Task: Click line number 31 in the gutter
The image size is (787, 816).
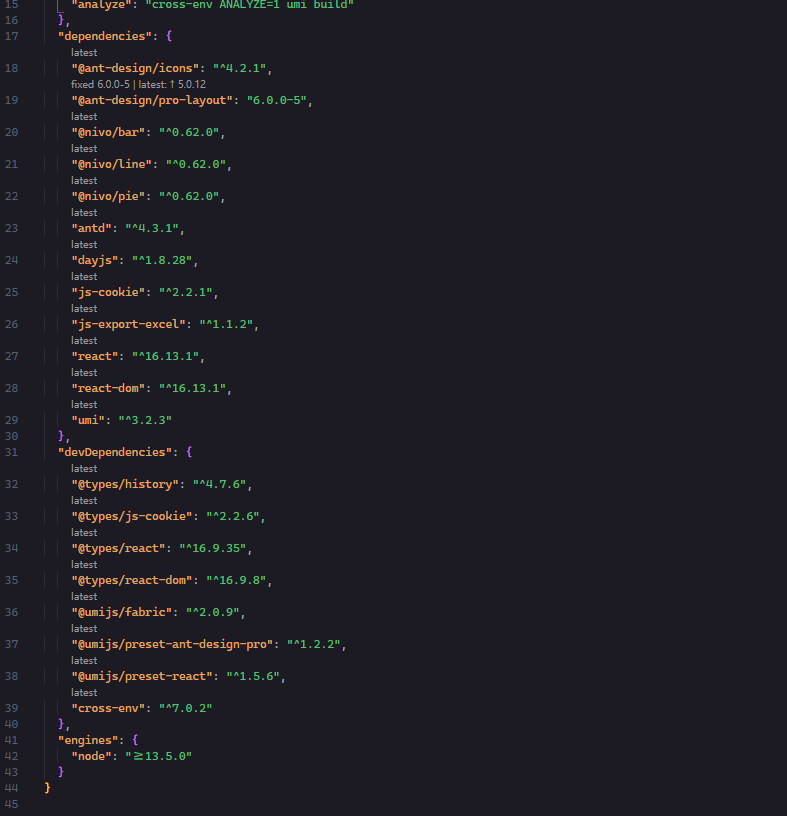Action: [11, 452]
